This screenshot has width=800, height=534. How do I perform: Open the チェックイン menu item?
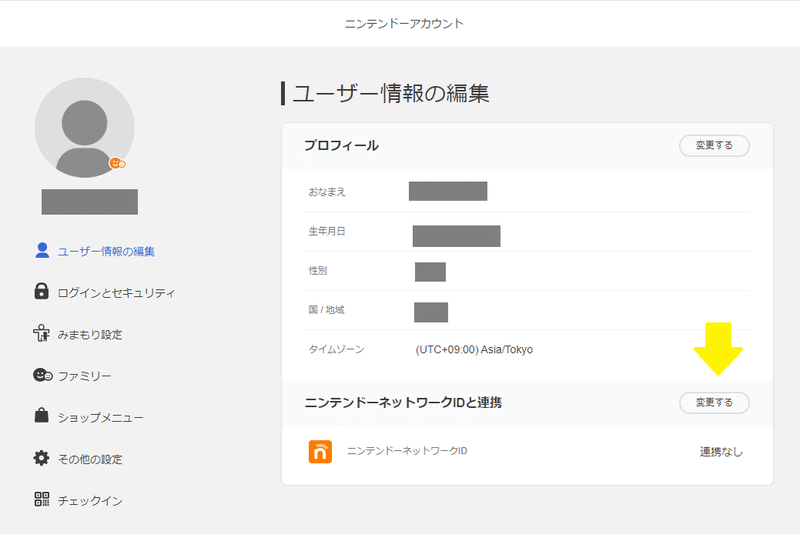pos(90,501)
